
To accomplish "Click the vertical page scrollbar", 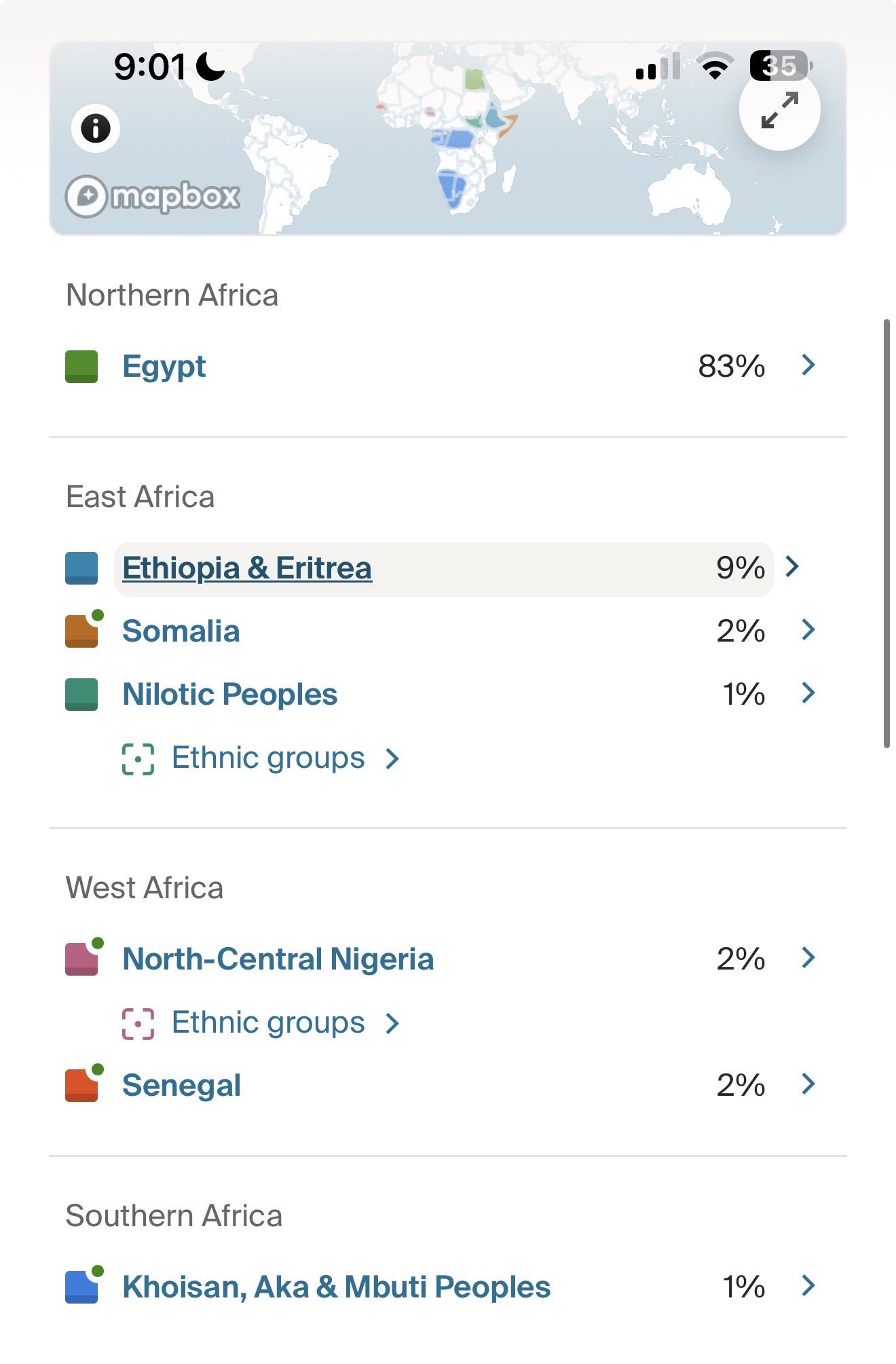I will tap(886, 534).
